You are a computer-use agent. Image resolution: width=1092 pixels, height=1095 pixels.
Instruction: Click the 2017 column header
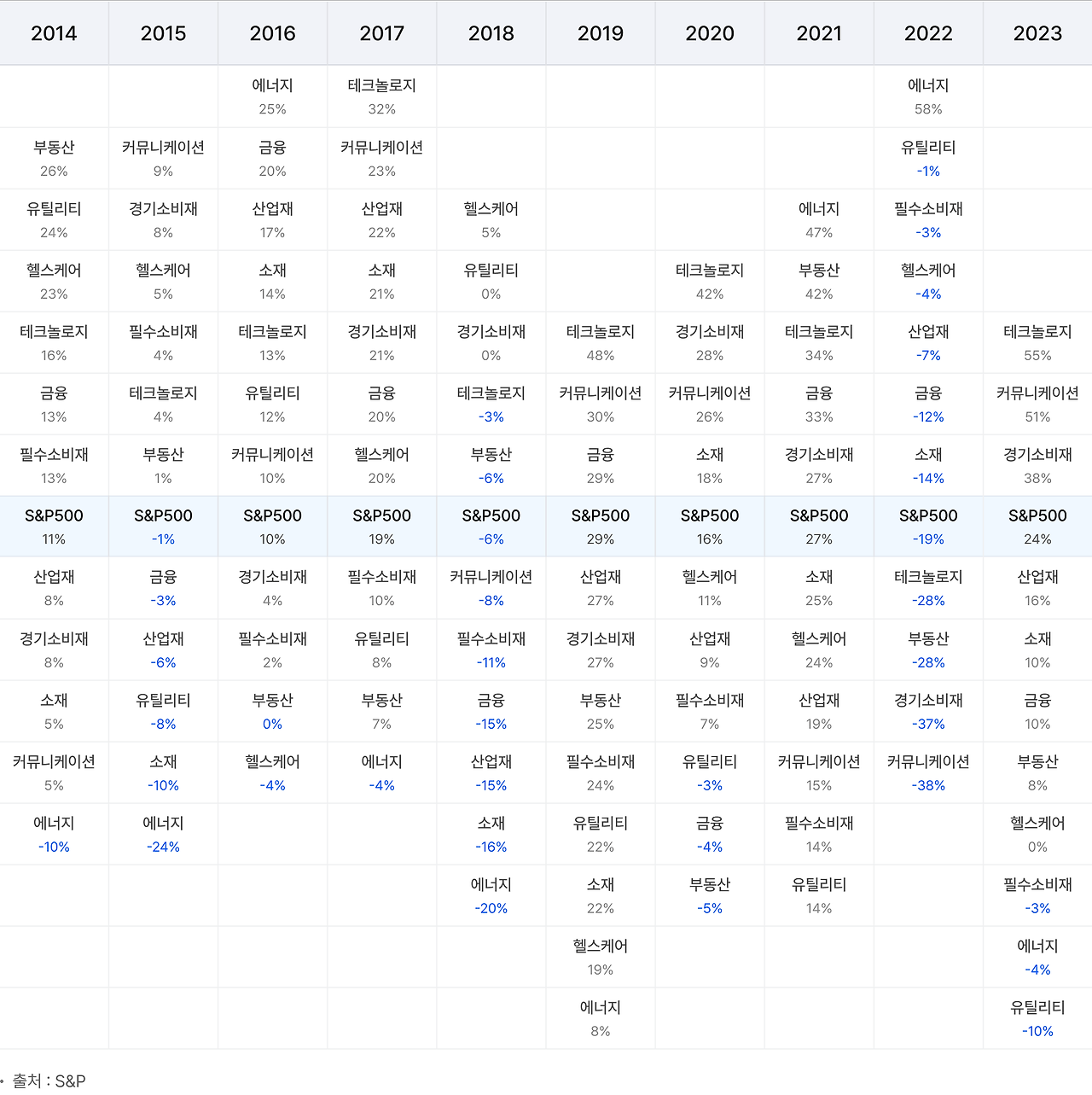point(381,33)
